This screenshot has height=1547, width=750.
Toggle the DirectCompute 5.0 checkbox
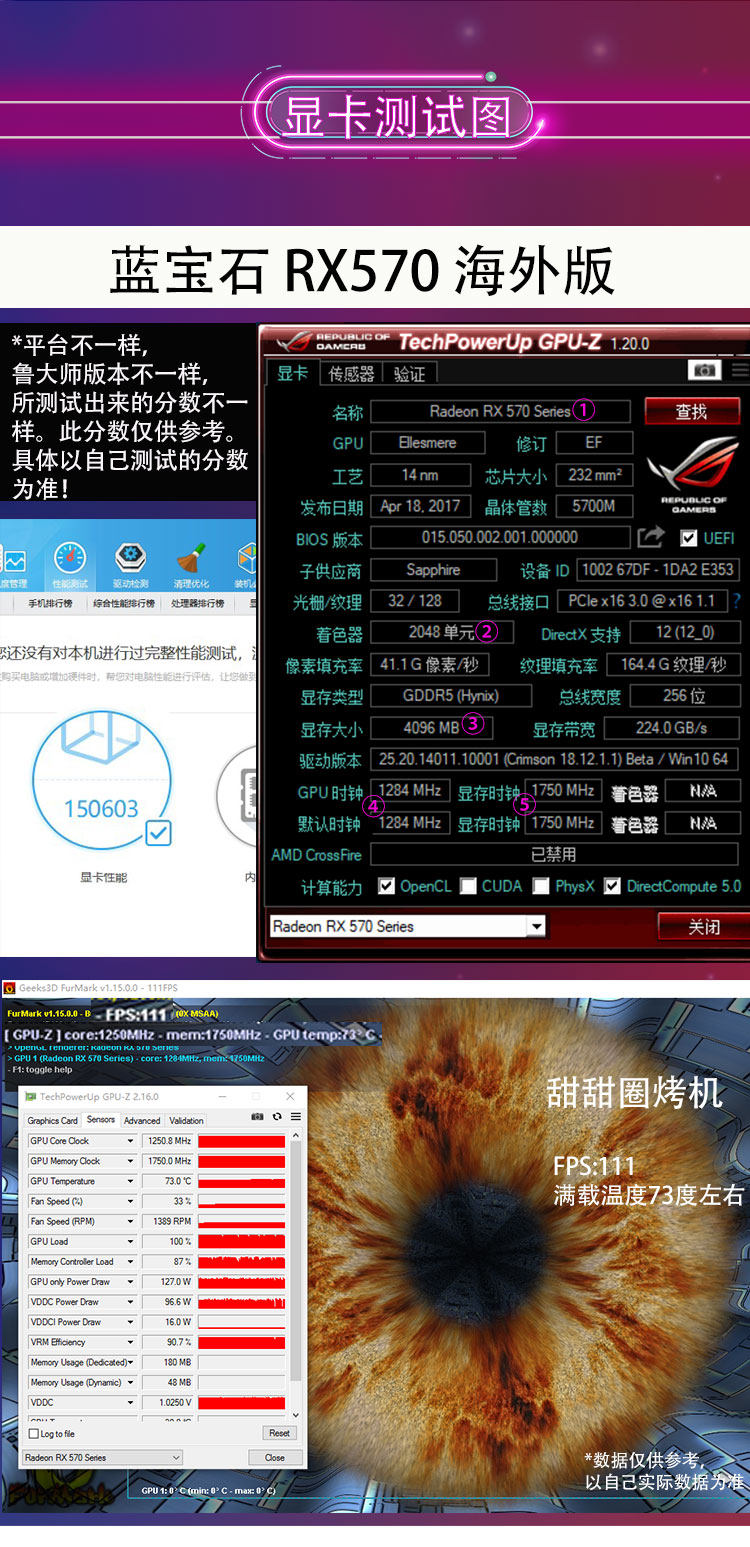coord(612,886)
